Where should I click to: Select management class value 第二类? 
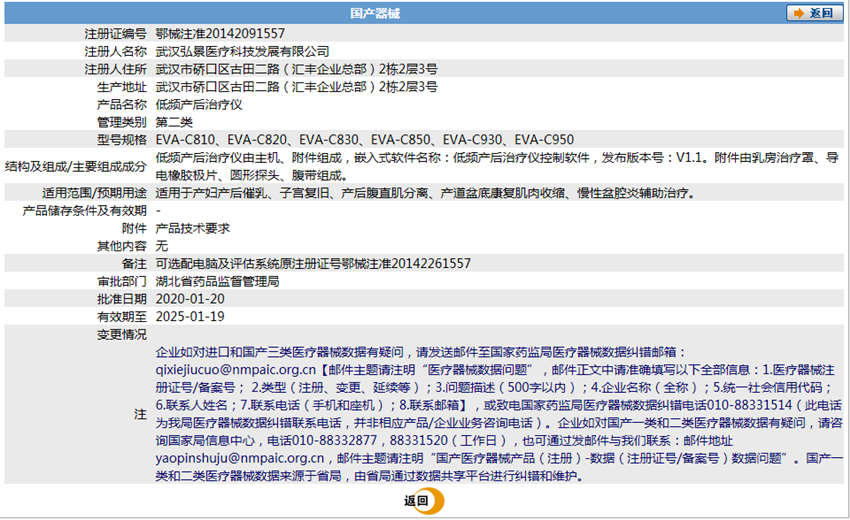click(x=174, y=122)
